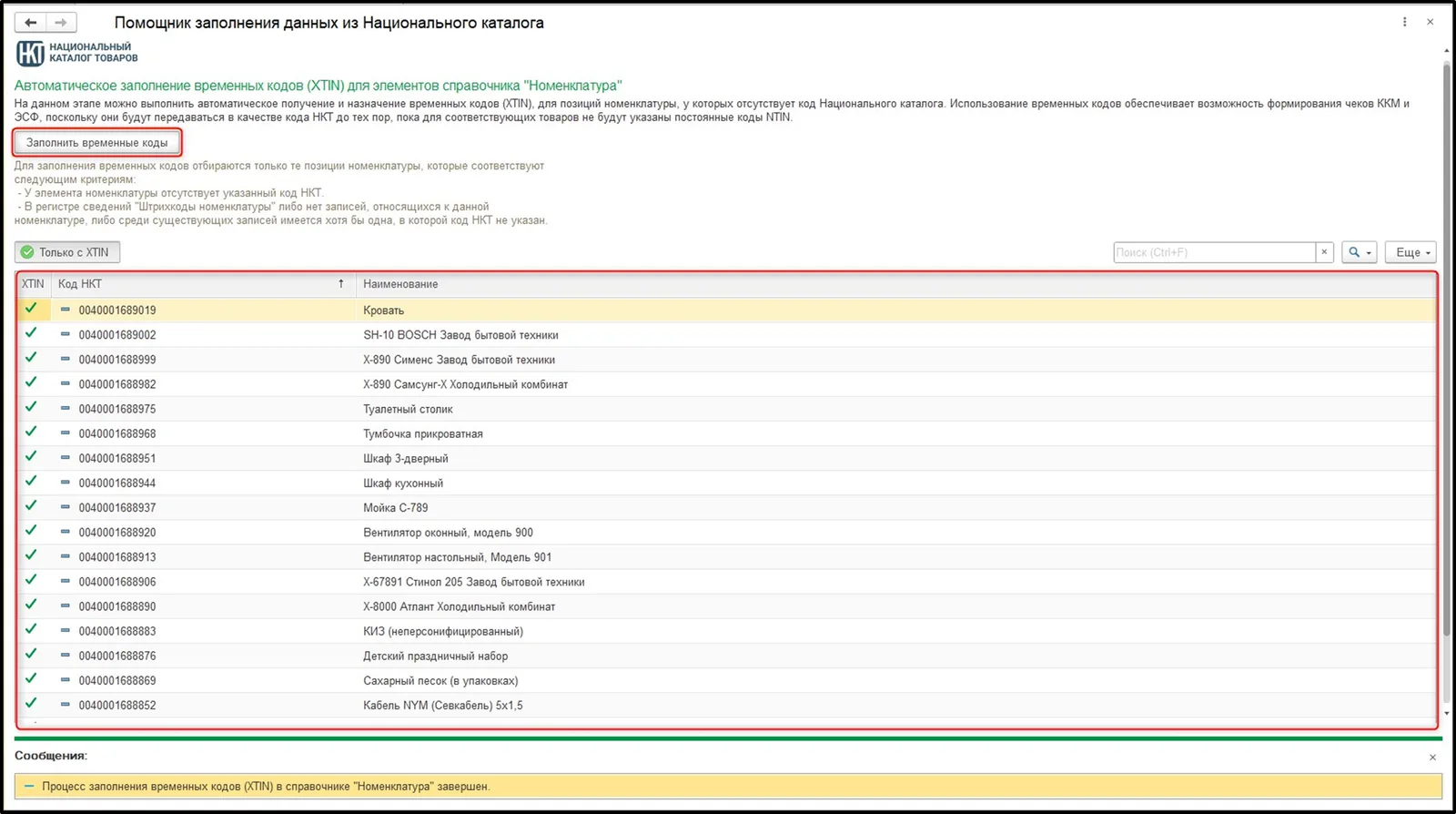Screen dimensions: 1456x814
Task: Click the Наименование column header
Action: (x=400, y=284)
